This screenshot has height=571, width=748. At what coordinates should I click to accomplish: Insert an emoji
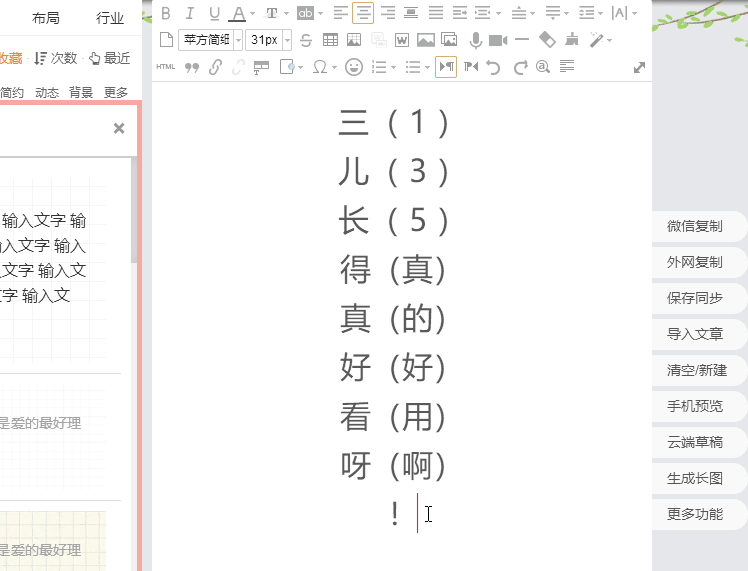pos(353,67)
